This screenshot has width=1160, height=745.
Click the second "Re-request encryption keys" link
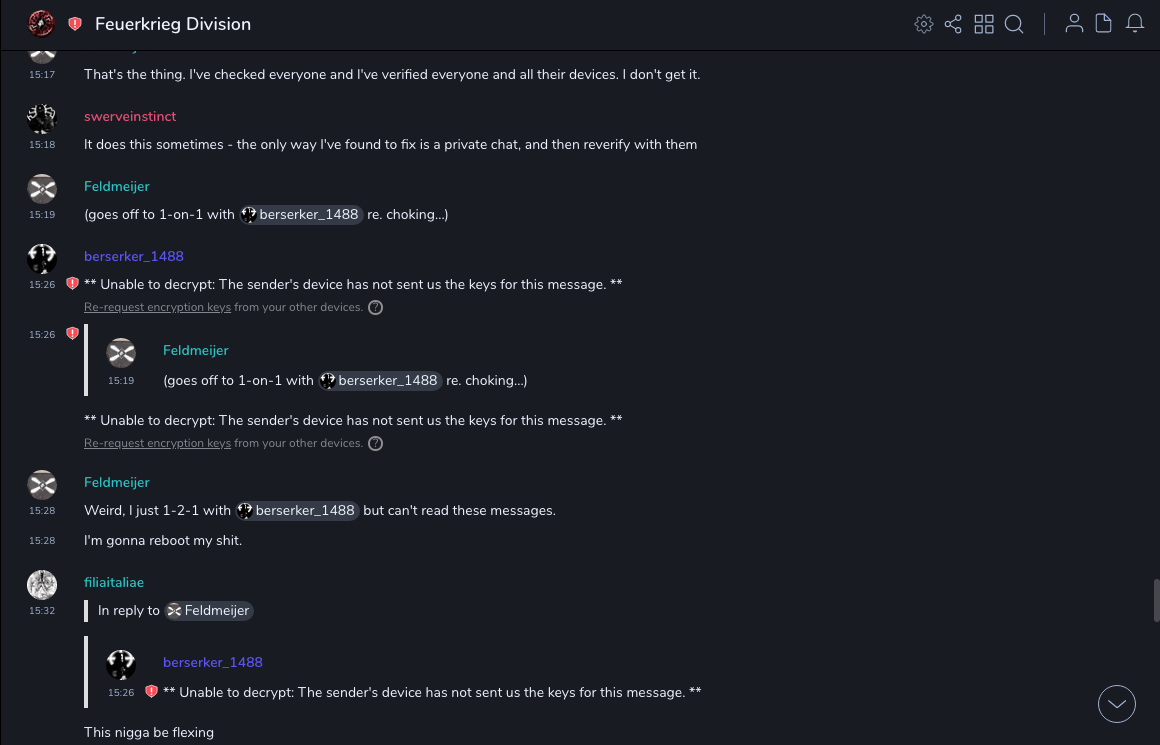pos(157,444)
